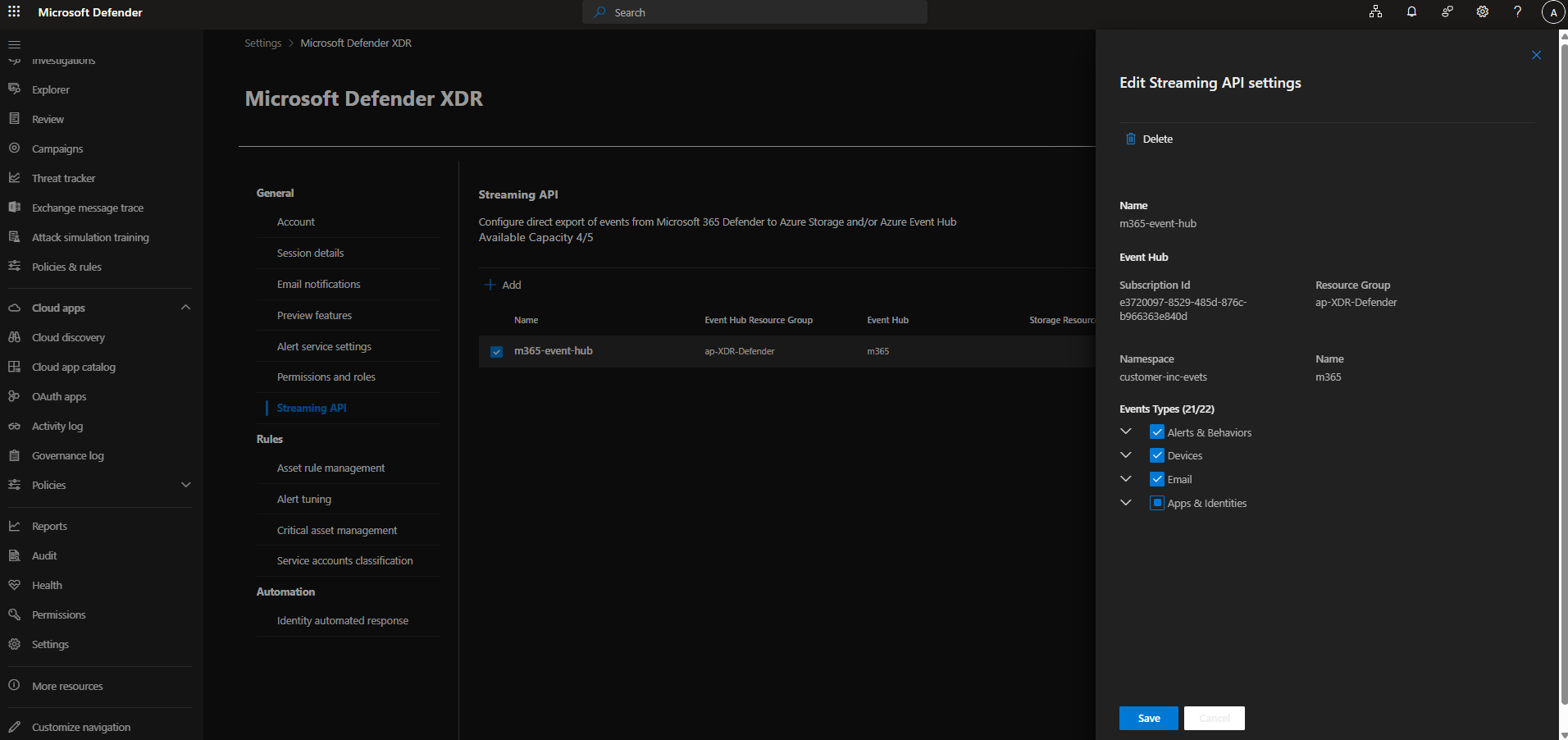Open Critical asset management settings
The width and height of the screenshot is (1568, 740).
point(337,531)
